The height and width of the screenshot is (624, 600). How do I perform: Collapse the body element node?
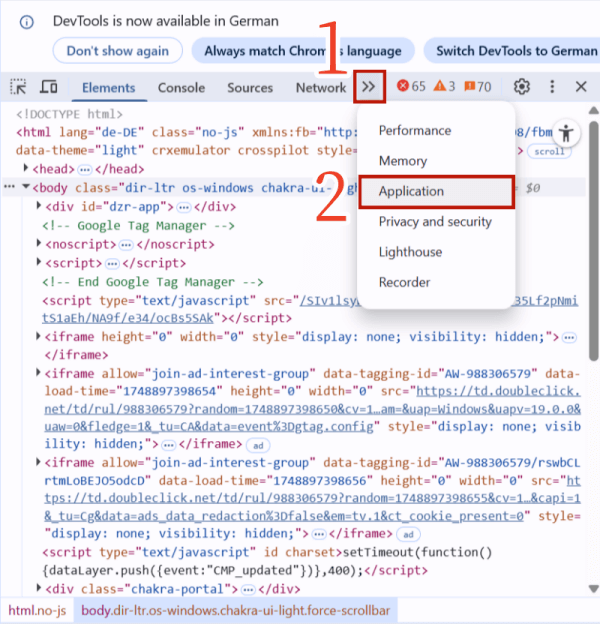25,187
